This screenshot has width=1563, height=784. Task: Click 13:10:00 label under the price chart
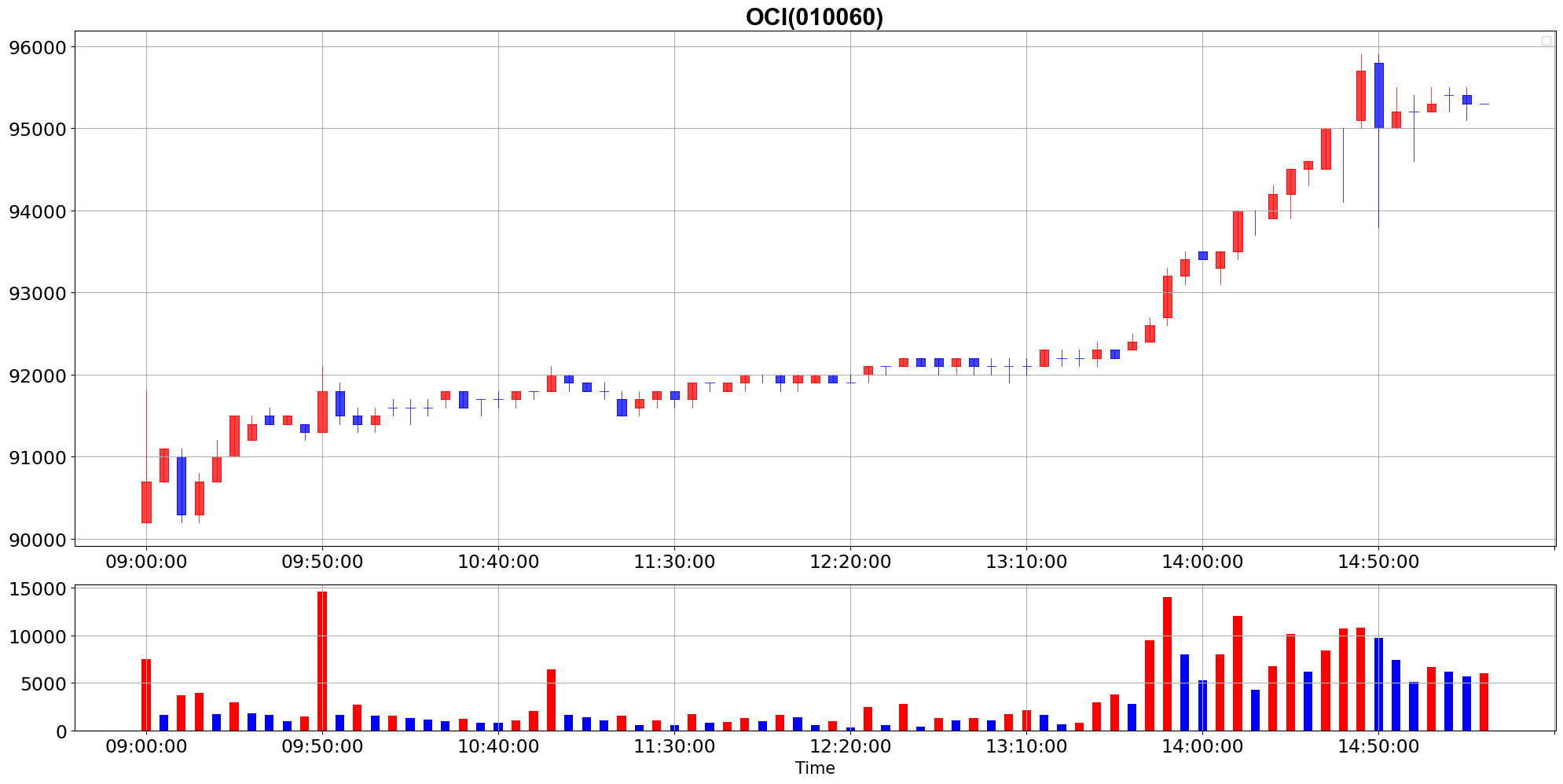point(1026,562)
